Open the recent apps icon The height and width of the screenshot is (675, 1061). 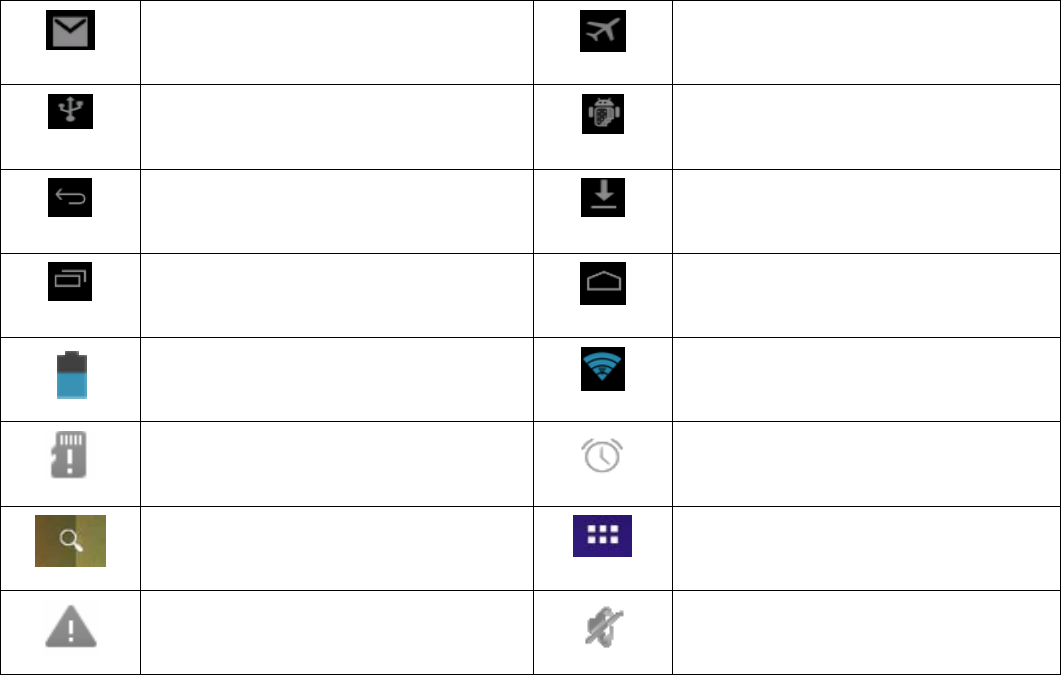click(70, 281)
